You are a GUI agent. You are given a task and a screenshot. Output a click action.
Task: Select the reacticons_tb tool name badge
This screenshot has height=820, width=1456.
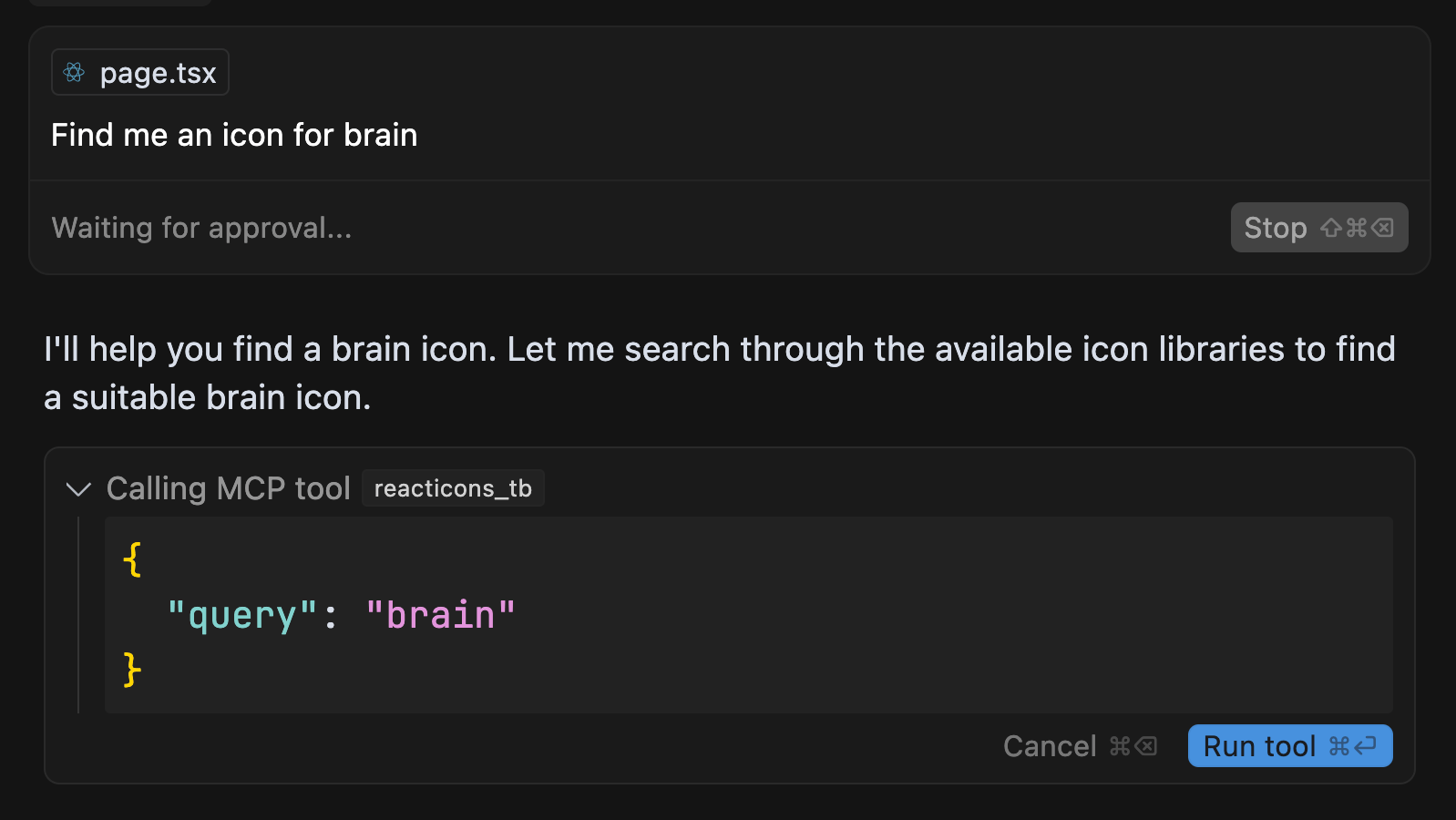pyautogui.click(x=453, y=488)
